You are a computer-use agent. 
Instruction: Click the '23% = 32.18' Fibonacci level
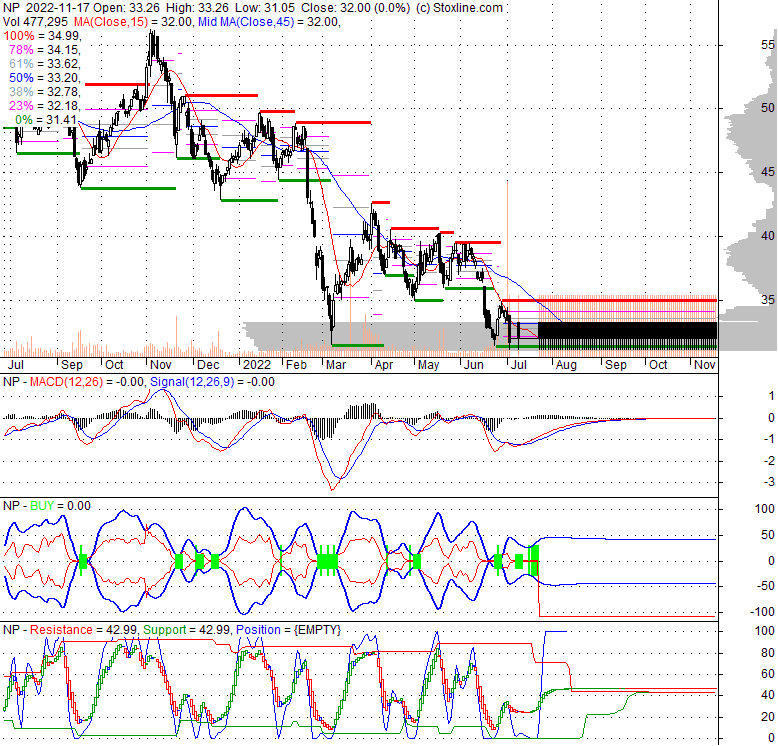click(45, 106)
